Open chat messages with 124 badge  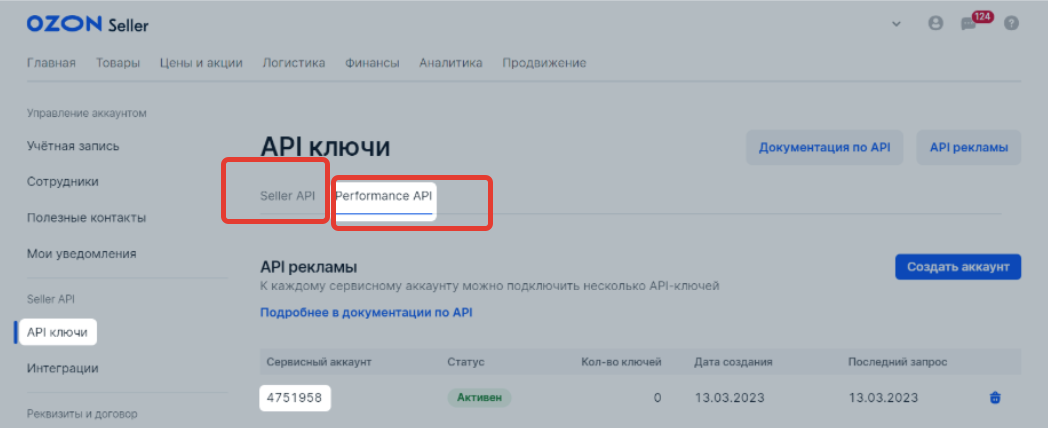pyautogui.click(x=976, y=22)
